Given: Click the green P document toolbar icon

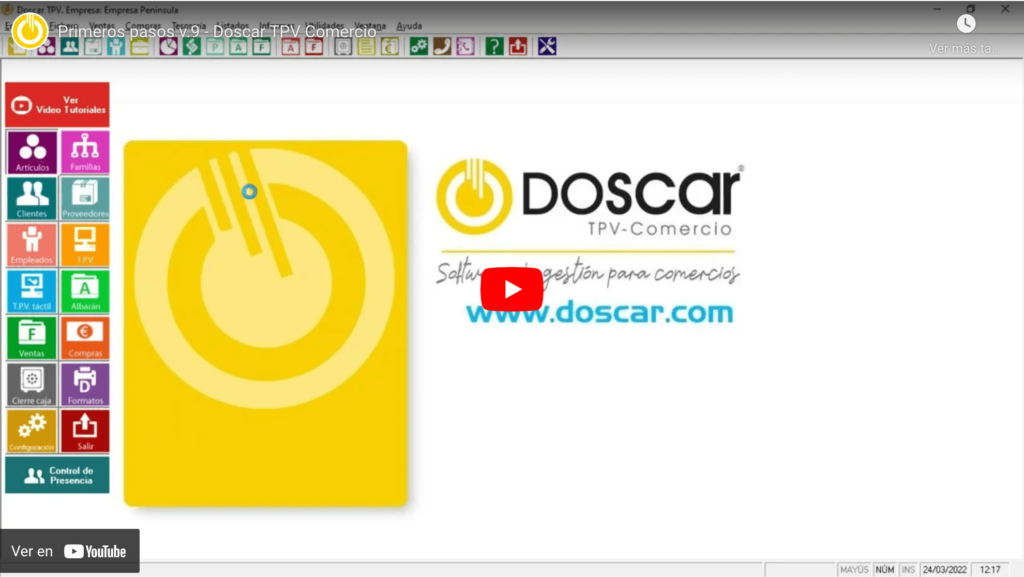Looking at the screenshot, I should 215,47.
